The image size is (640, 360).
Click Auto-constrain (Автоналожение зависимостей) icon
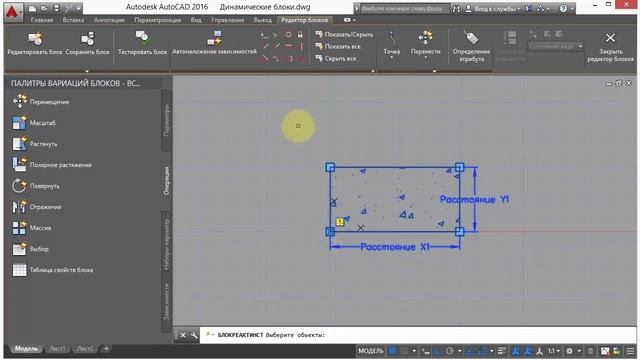click(214, 38)
